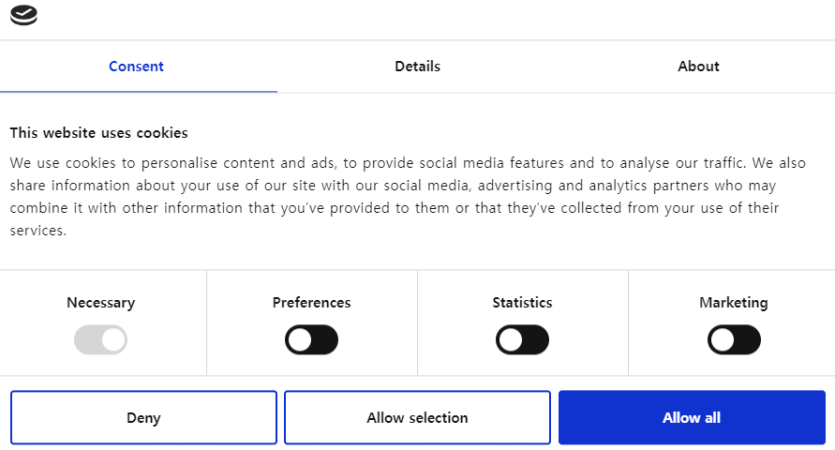Enable the Preferences cookies switch
Viewport: 835px width, 450px height.
click(x=312, y=340)
